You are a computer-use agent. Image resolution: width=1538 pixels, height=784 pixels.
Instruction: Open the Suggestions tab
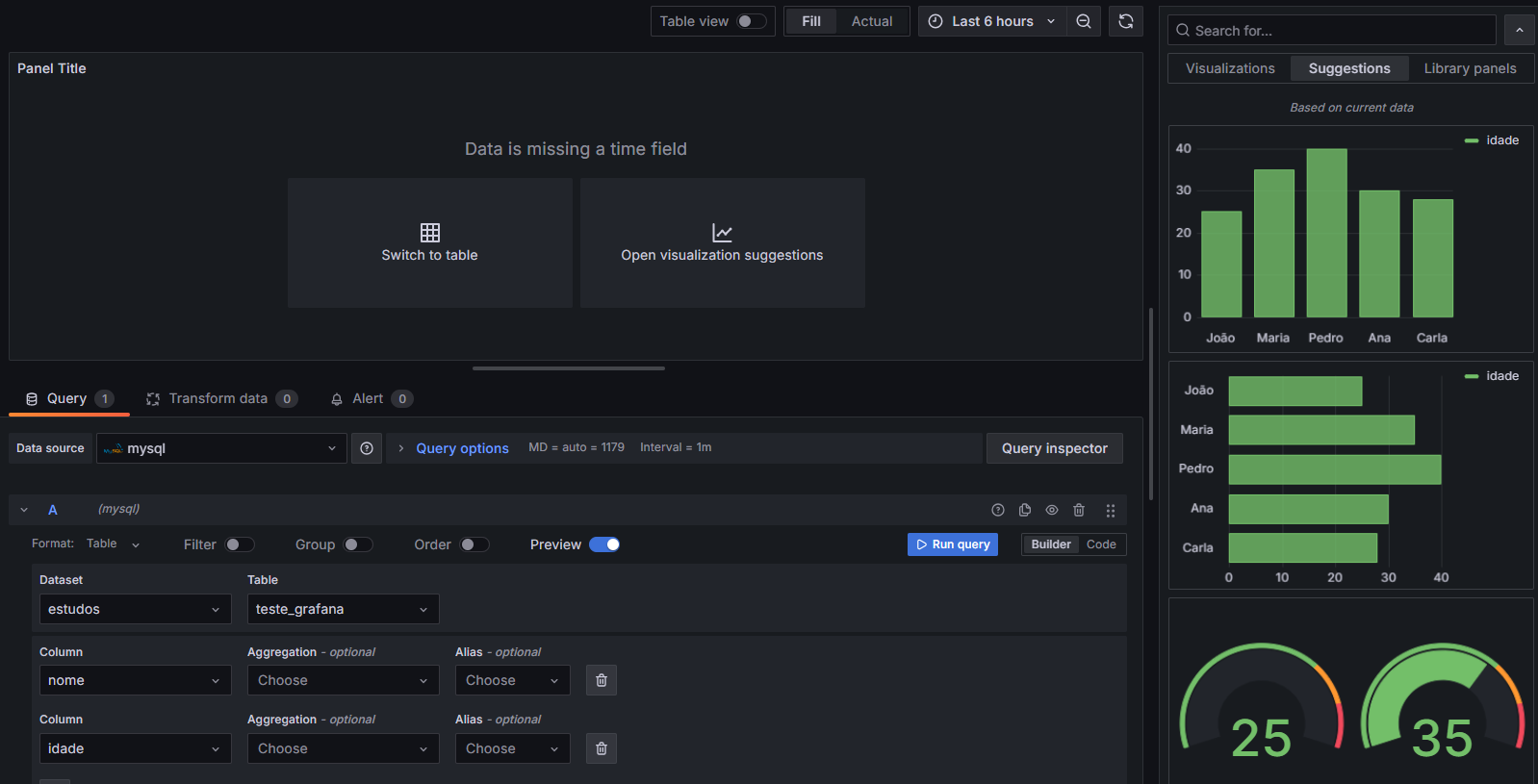pos(1349,68)
